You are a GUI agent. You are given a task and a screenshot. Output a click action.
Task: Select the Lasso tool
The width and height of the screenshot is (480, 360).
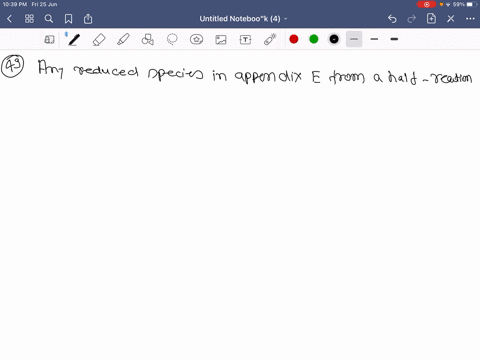172,40
